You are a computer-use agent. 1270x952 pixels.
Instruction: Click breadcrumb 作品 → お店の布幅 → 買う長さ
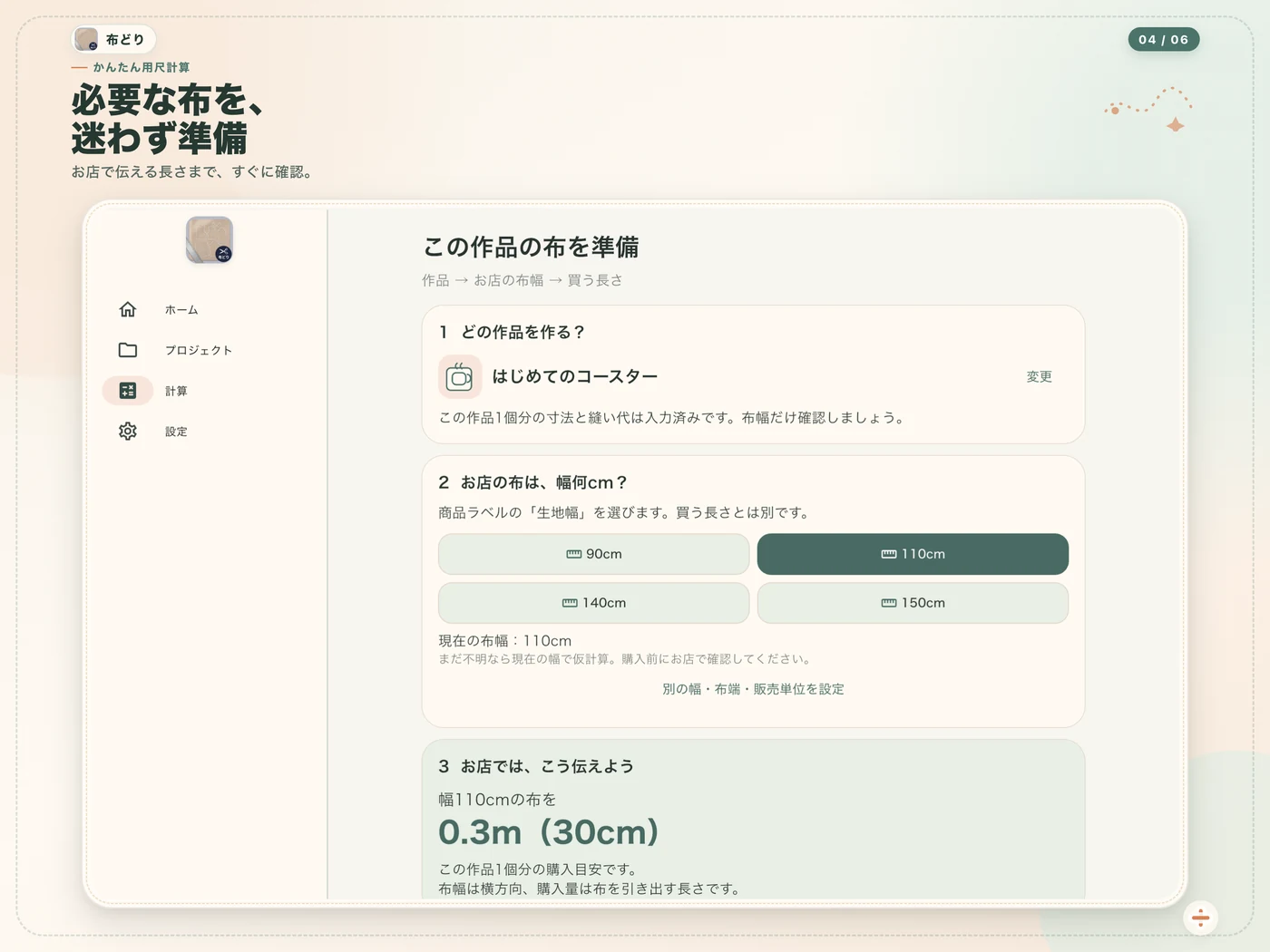click(x=523, y=280)
